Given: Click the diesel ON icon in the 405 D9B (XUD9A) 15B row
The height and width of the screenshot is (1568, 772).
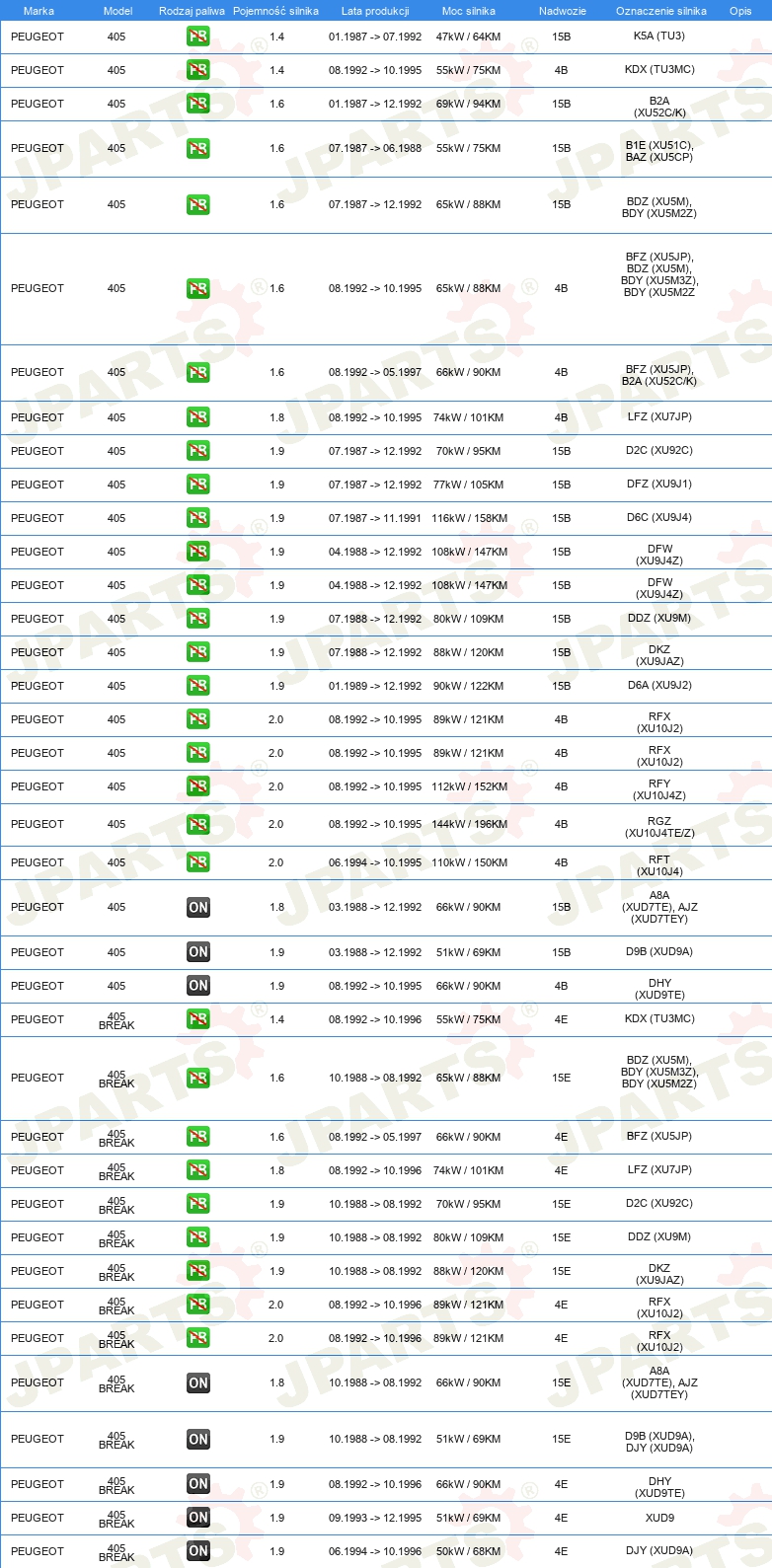Looking at the screenshot, I should pos(198,952).
